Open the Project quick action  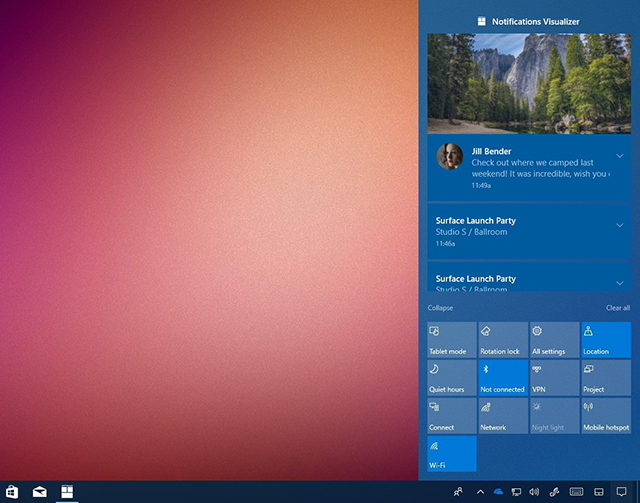click(x=606, y=378)
